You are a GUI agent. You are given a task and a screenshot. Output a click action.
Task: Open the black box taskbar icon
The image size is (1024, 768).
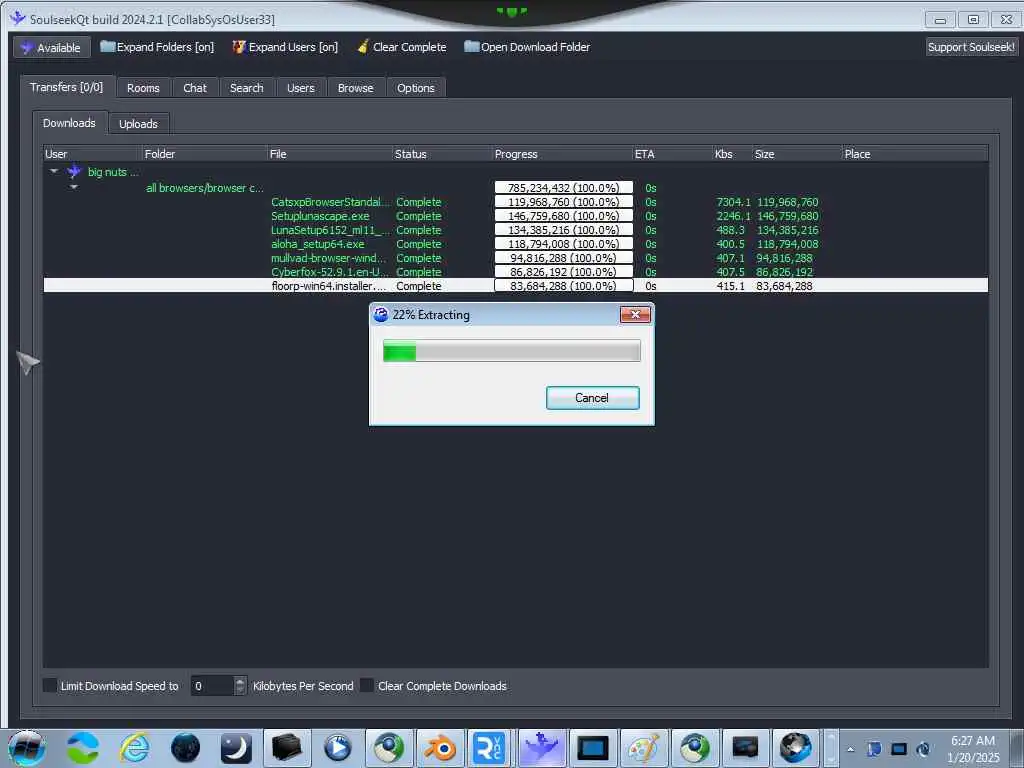tap(287, 748)
